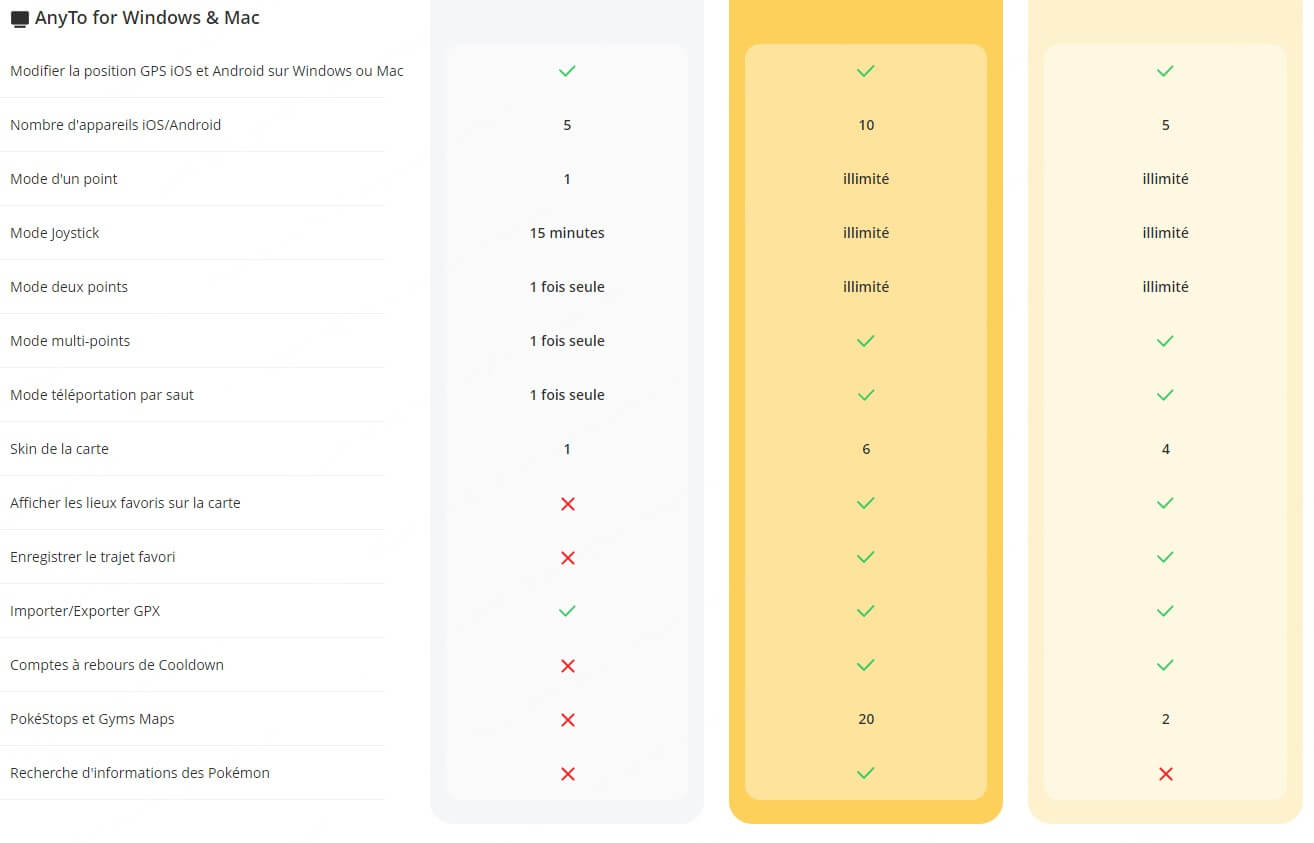Click pale yellow column illimité for Mode Joystick
The image size is (1314, 843).
point(1165,233)
